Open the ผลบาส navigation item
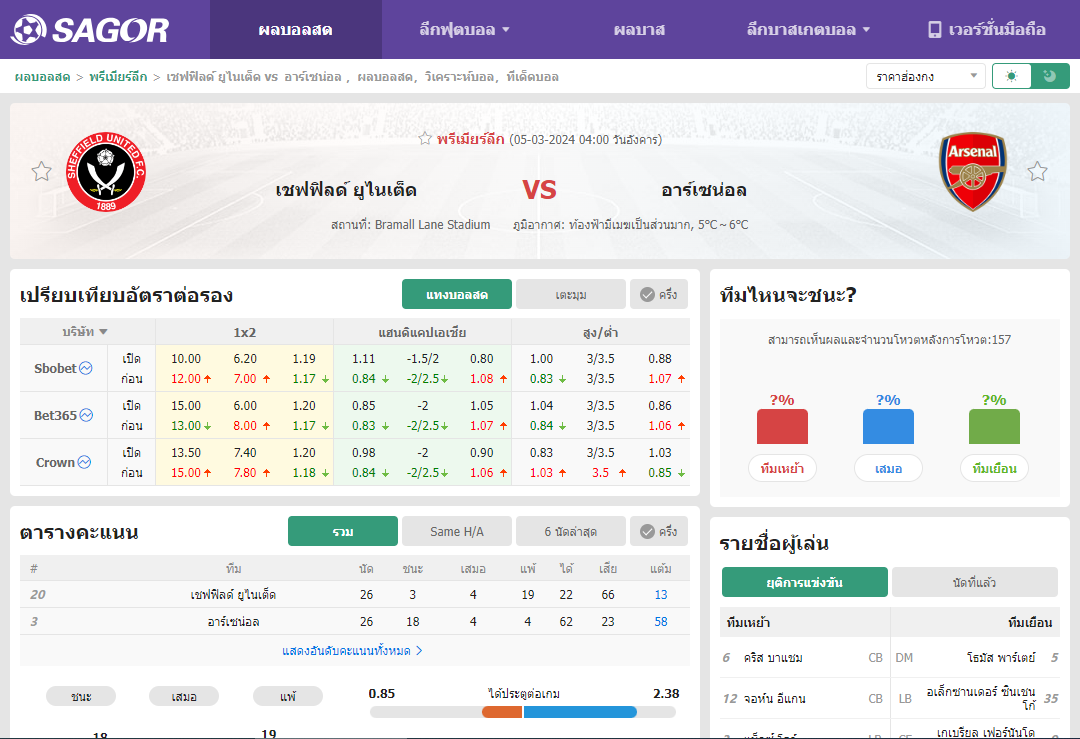Image resolution: width=1080 pixels, height=739 pixels. (638, 30)
